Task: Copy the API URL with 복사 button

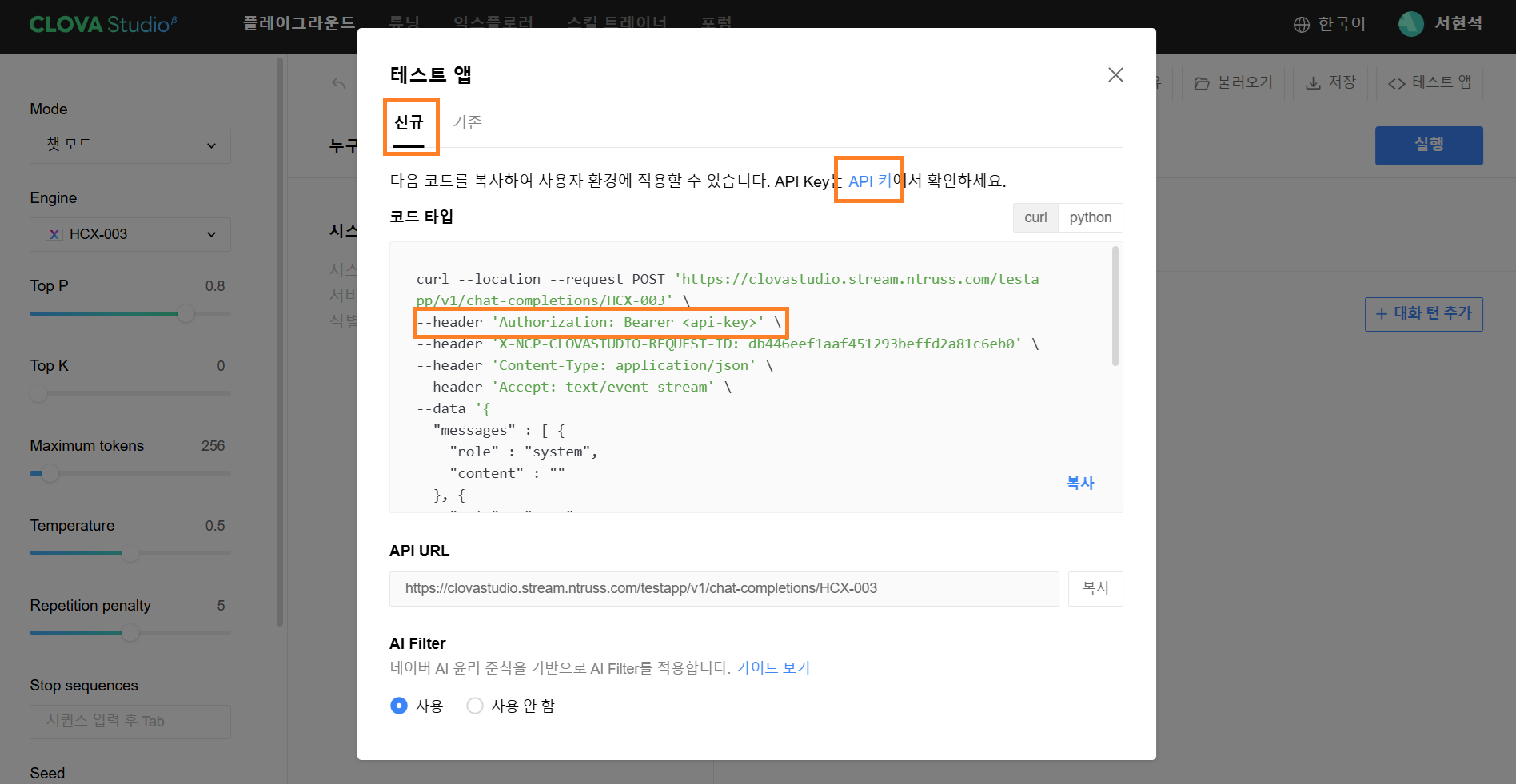Action: click(x=1095, y=588)
